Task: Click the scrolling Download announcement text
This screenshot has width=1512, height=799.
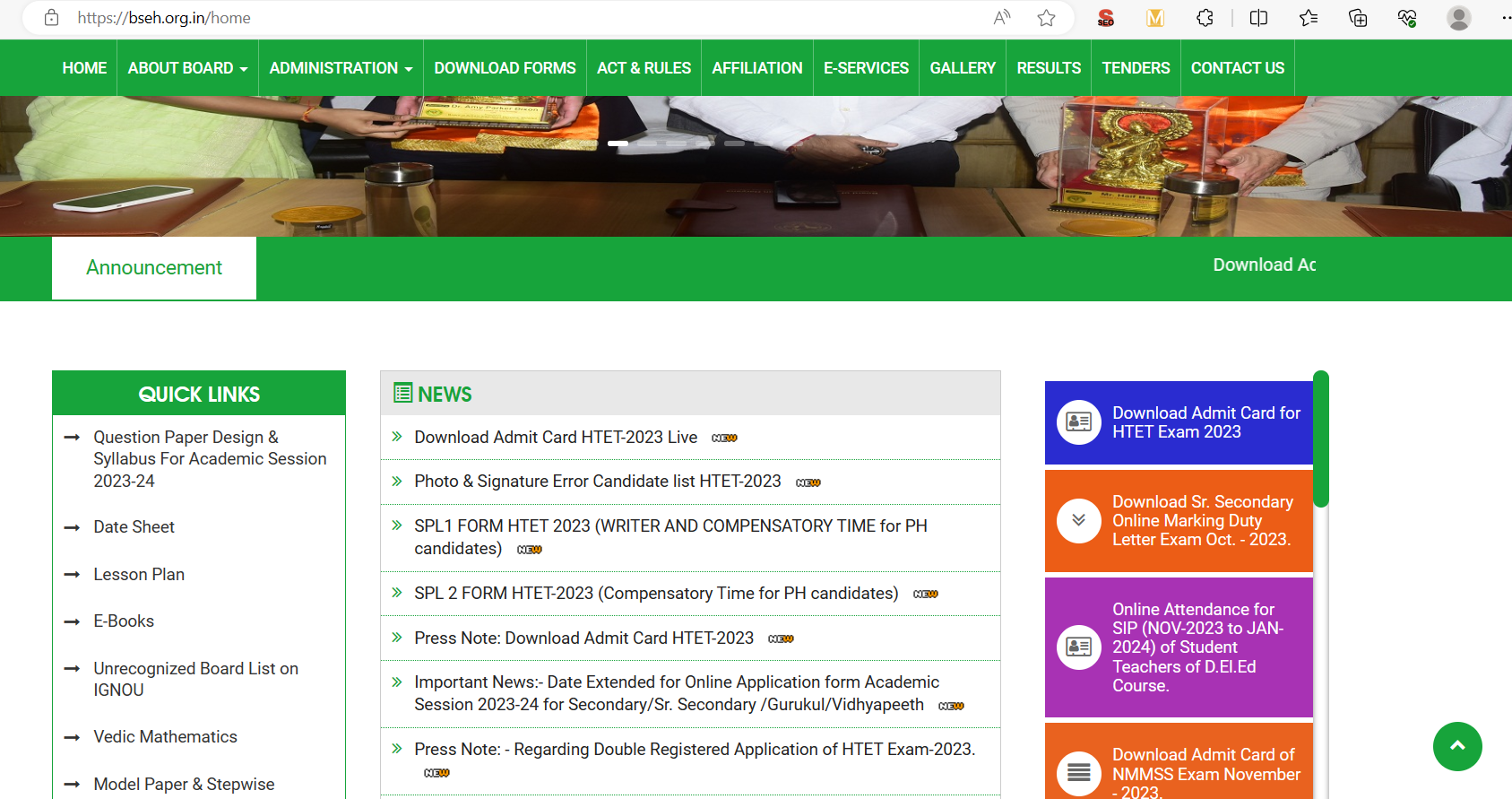Action: [1264, 265]
